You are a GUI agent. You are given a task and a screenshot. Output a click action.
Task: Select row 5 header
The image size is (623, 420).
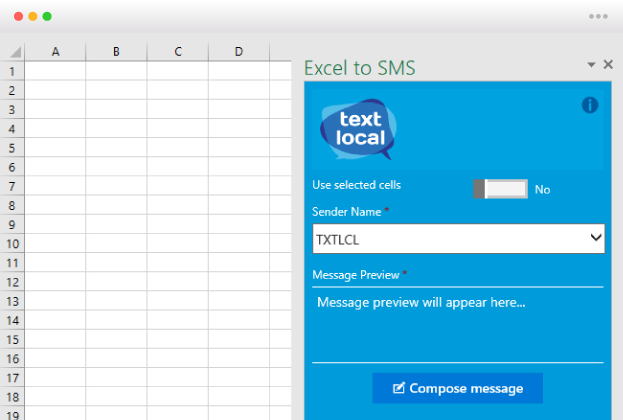pyautogui.click(x=12, y=148)
